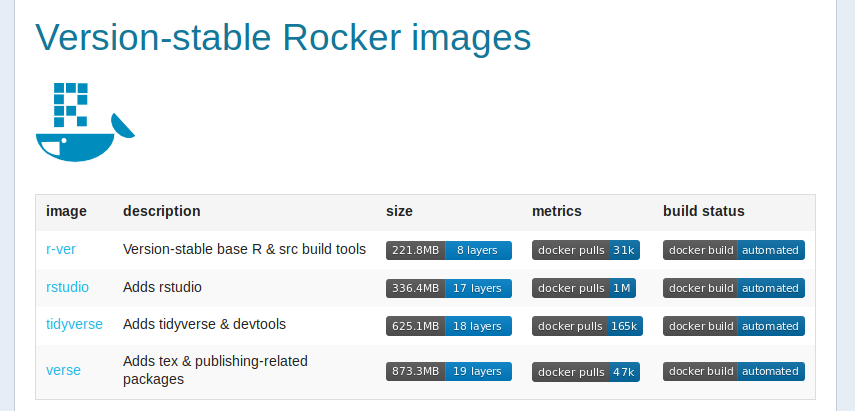Click tidyverse docker build automated badge
This screenshot has width=855, height=411.
734,326
